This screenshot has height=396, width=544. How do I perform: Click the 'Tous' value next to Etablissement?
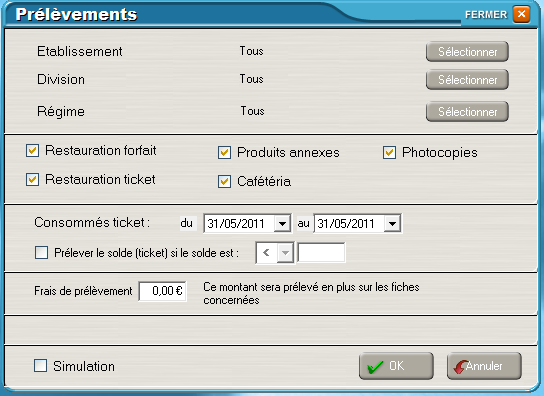tap(252, 51)
